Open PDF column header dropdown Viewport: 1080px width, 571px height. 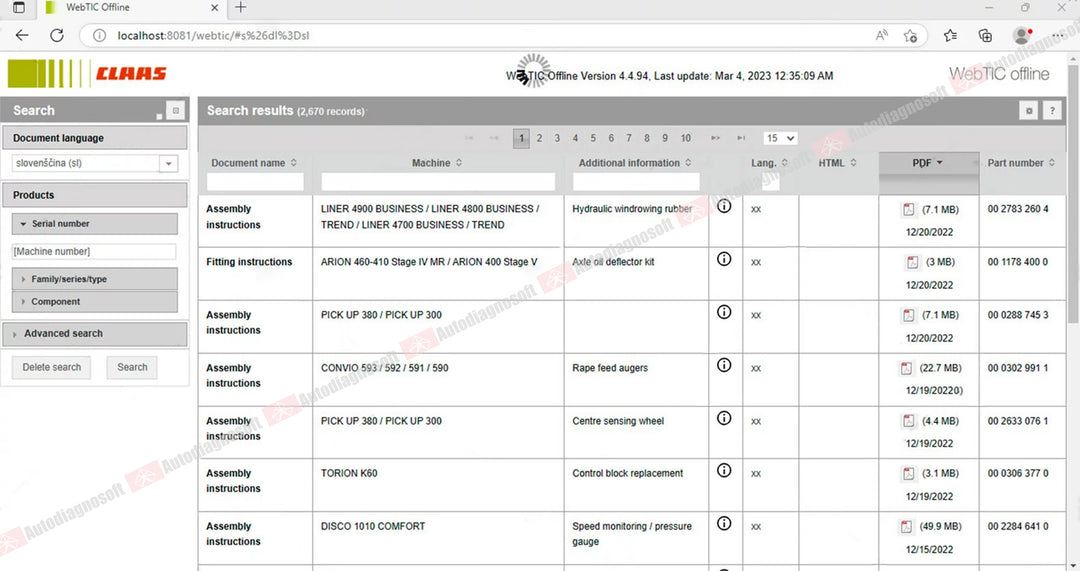(939, 163)
